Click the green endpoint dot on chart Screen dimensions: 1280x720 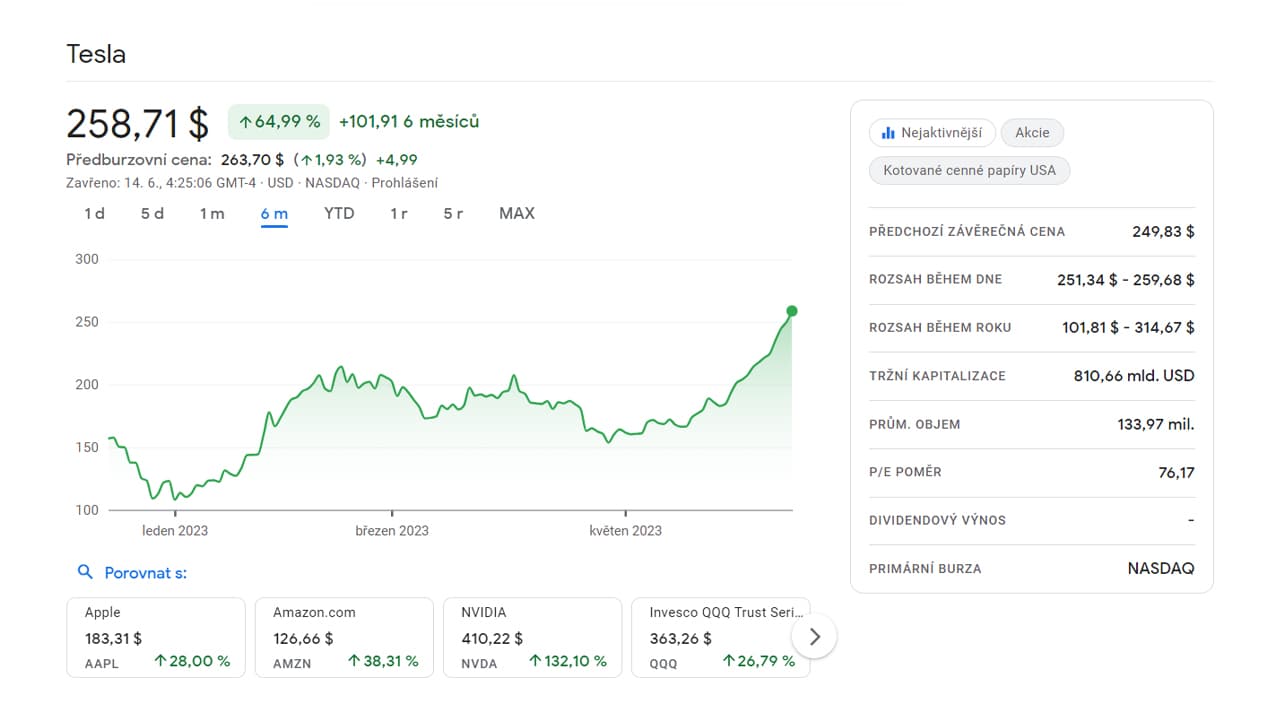tap(792, 311)
